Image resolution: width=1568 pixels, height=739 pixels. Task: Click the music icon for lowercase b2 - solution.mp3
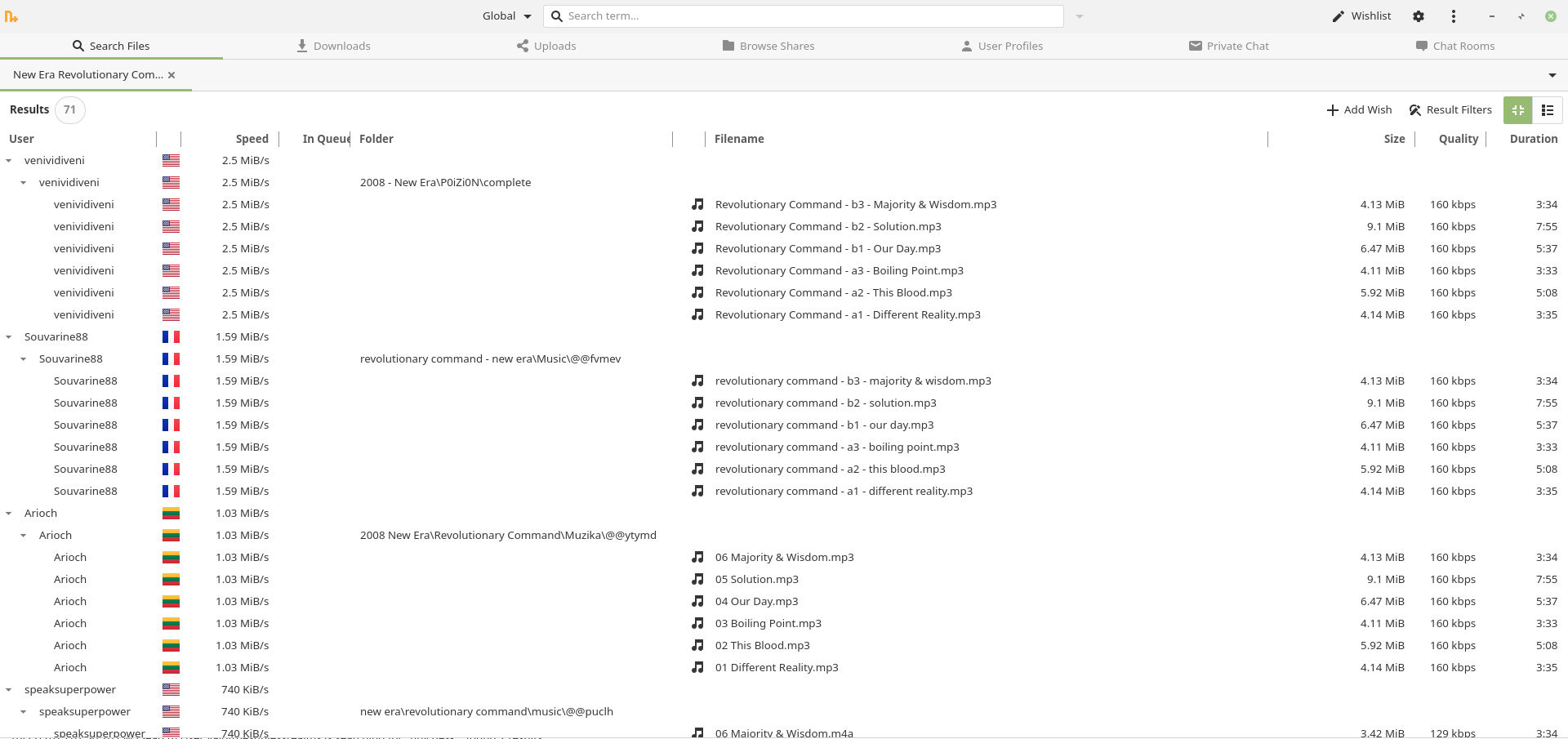tap(697, 403)
